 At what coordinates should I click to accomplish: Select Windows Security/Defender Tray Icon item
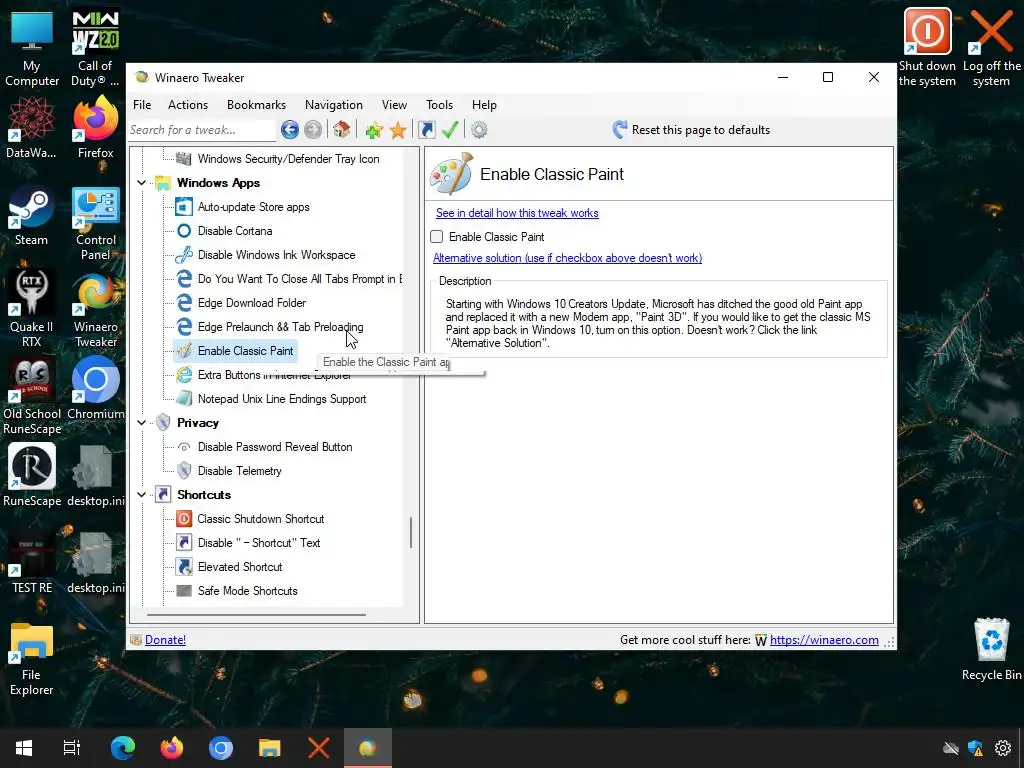[x=288, y=159]
